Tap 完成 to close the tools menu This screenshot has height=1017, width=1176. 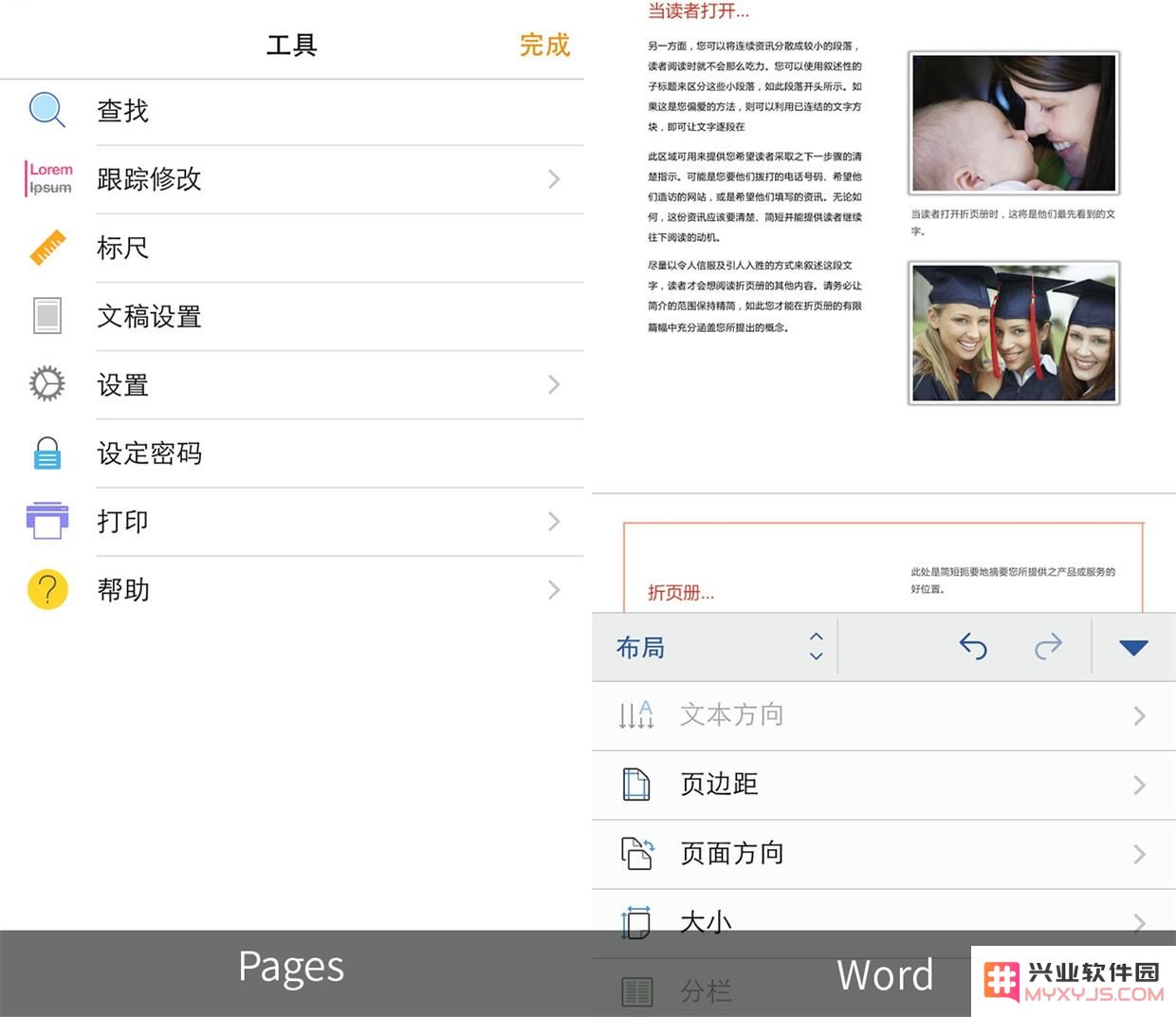pos(544,45)
